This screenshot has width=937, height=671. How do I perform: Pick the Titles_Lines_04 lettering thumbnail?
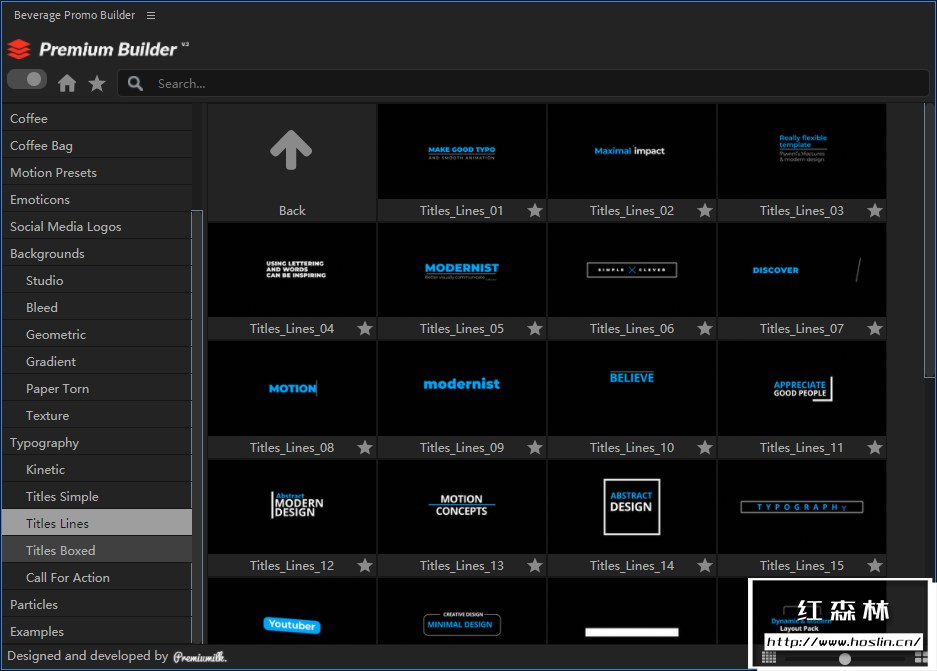coord(292,269)
